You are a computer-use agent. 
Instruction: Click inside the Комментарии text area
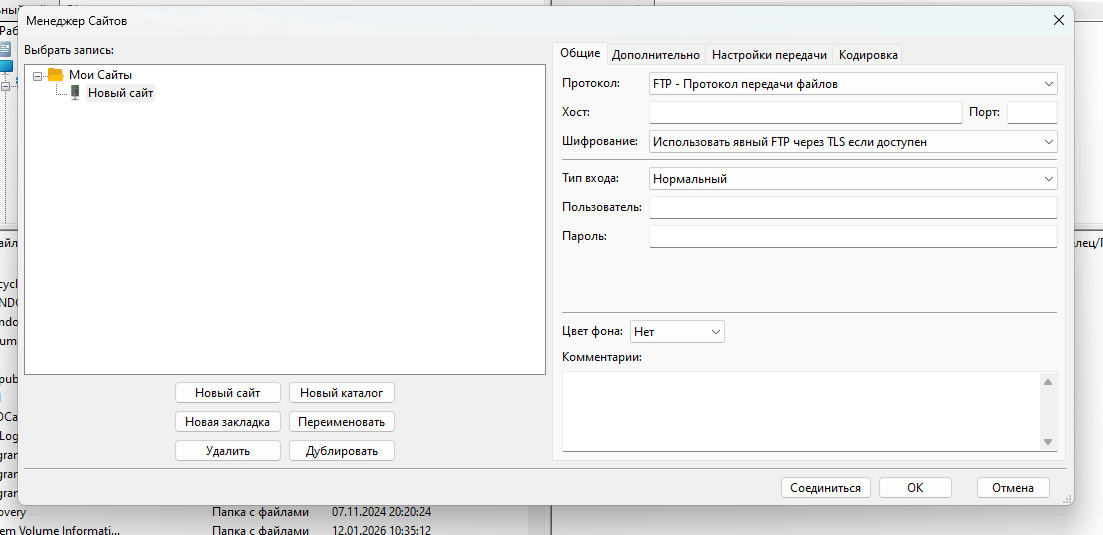click(x=801, y=411)
